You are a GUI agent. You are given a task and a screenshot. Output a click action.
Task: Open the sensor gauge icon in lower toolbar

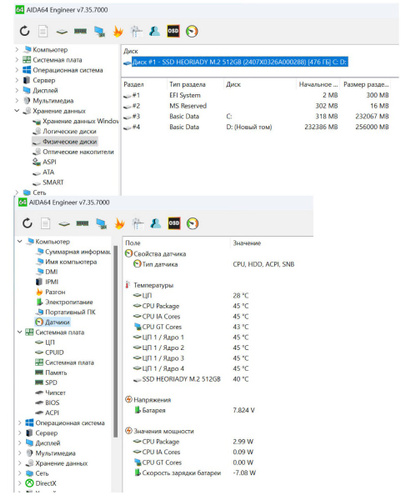(x=193, y=223)
